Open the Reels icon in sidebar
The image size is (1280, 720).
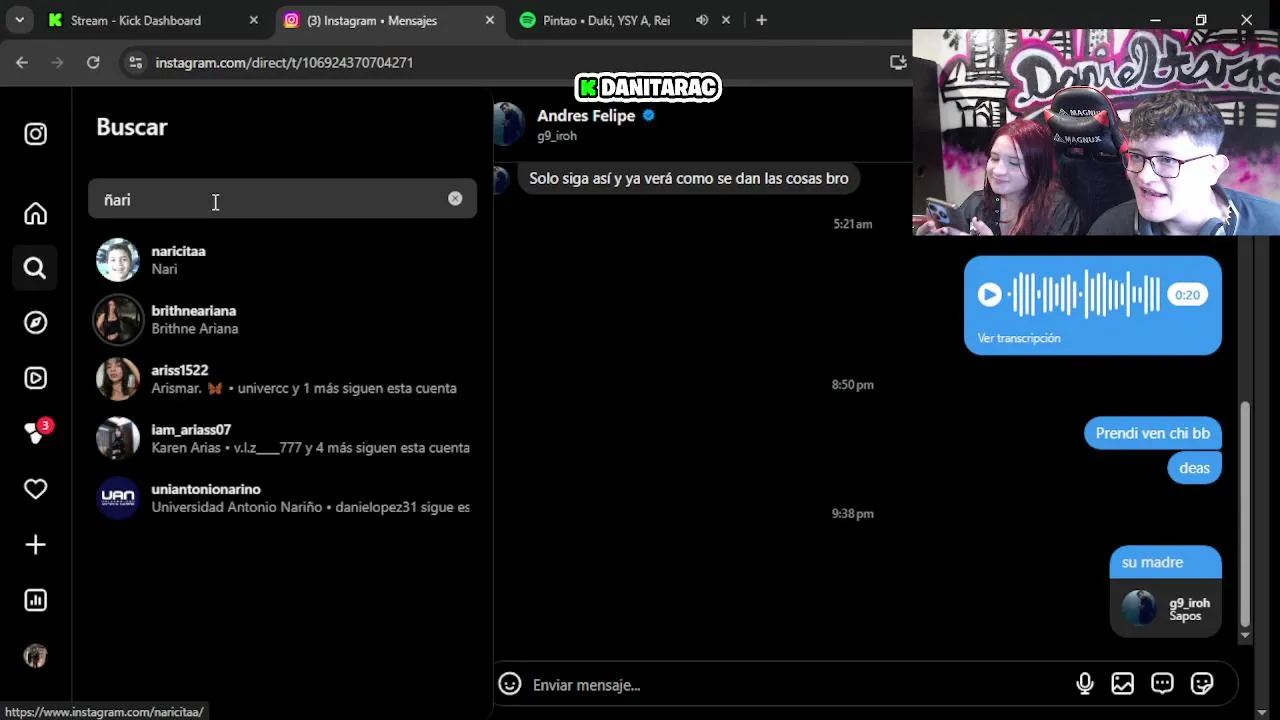[35, 378]
